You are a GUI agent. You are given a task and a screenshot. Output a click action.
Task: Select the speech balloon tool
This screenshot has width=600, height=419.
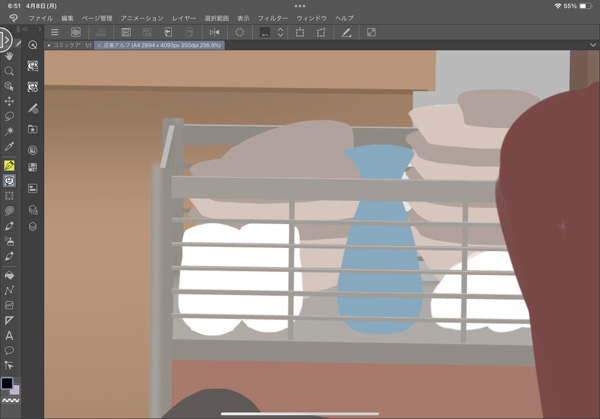coord(9,350)
